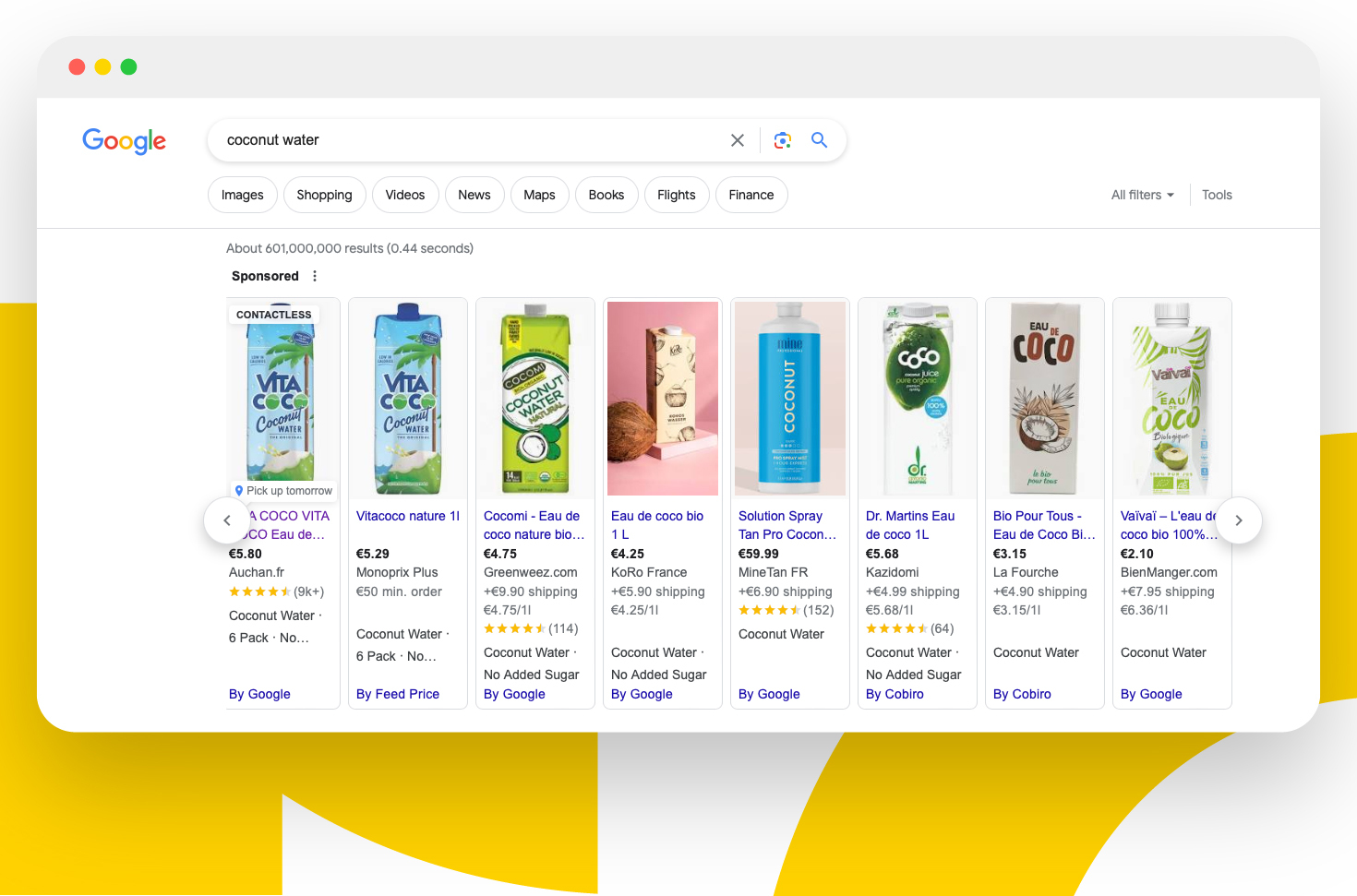This screenshot has width=1357, height=896.
Task: Switch to the Shopping tab
Action: (324, 195)
